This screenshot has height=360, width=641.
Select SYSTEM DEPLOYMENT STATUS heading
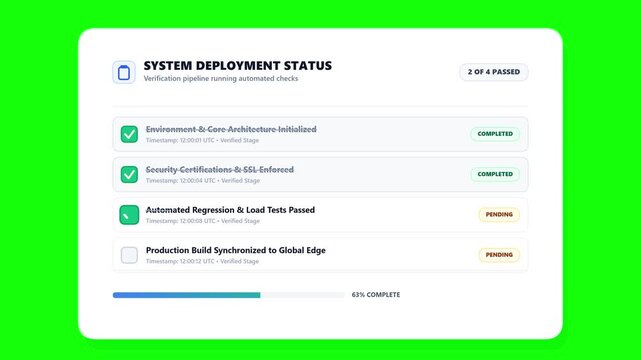coord(238,66)
